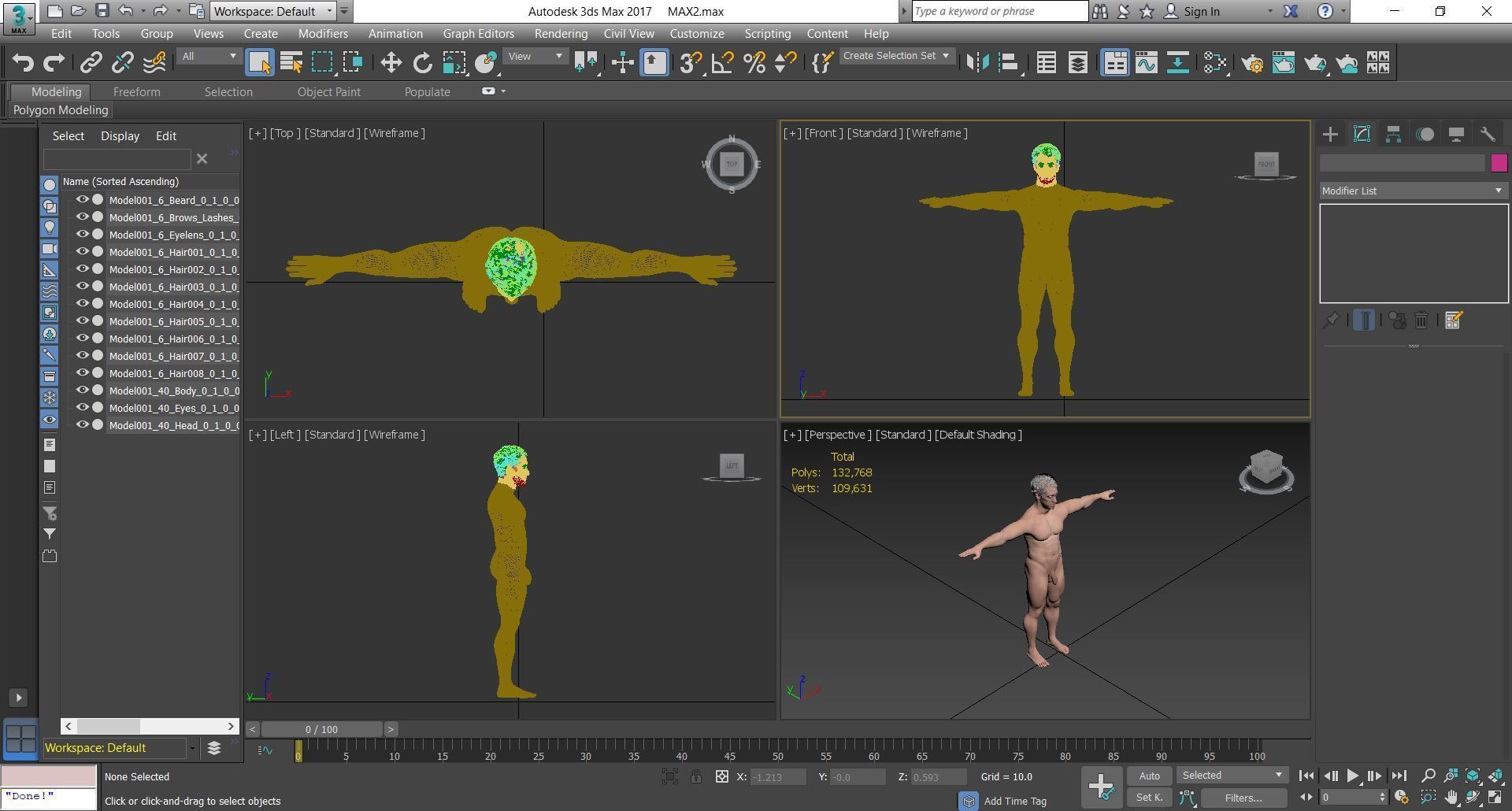Activate Bind to Space Warp tool

pyautogui.click(x=155, y=63)
